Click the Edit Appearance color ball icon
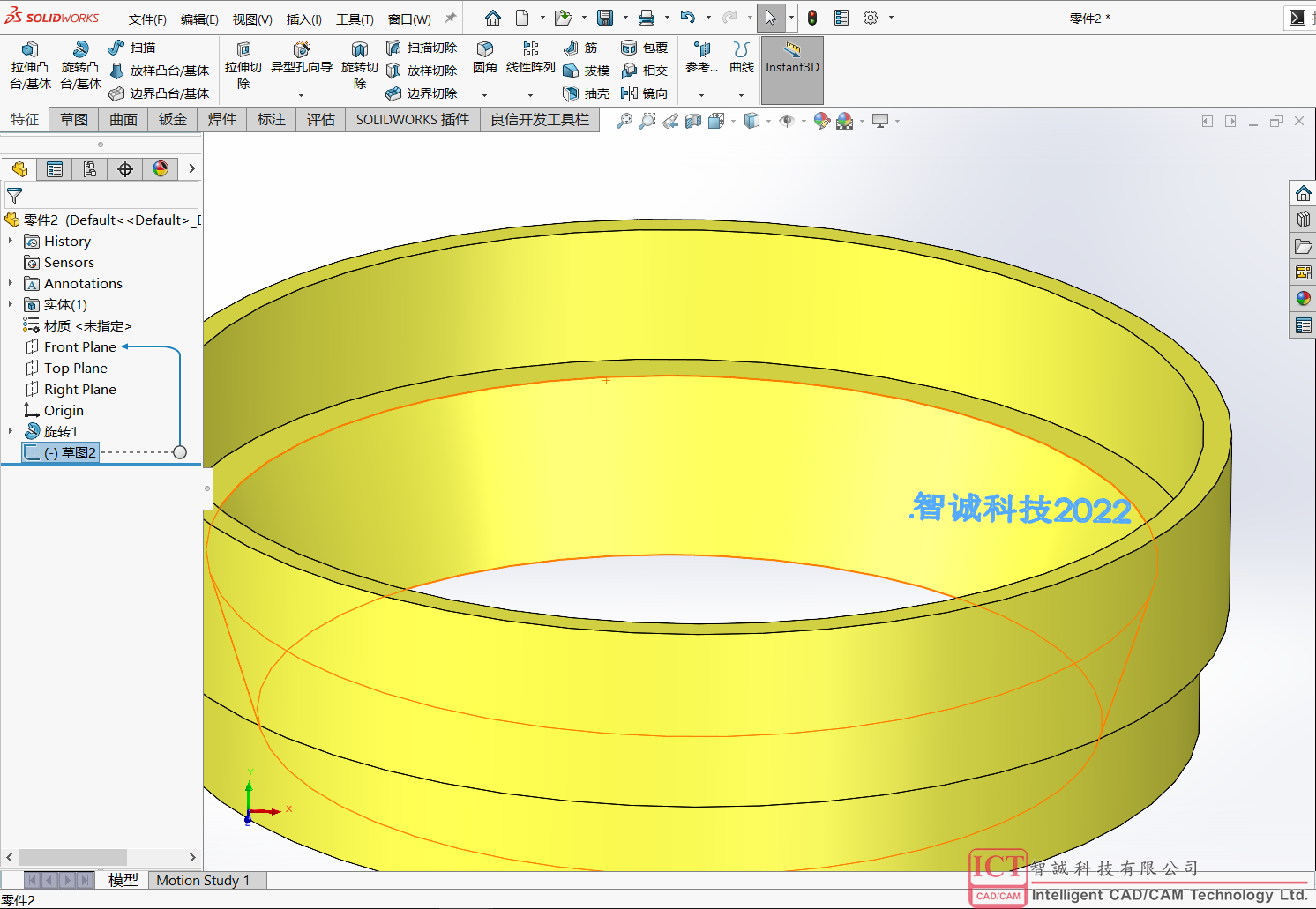The height and width of the screenshot is (909, 1316). [822, 121]
